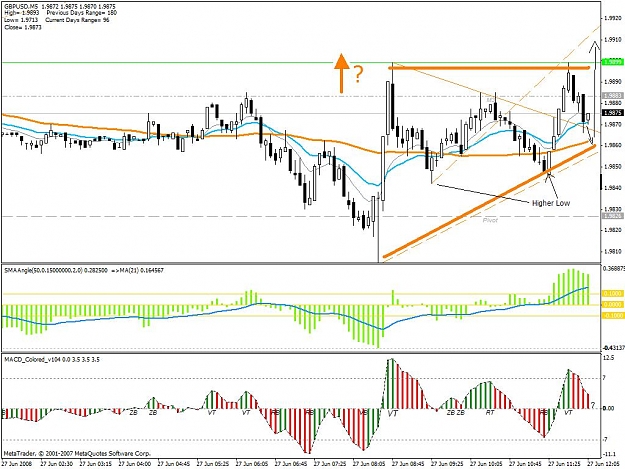Click the 1.9860 price axis value

pos(613,145)
